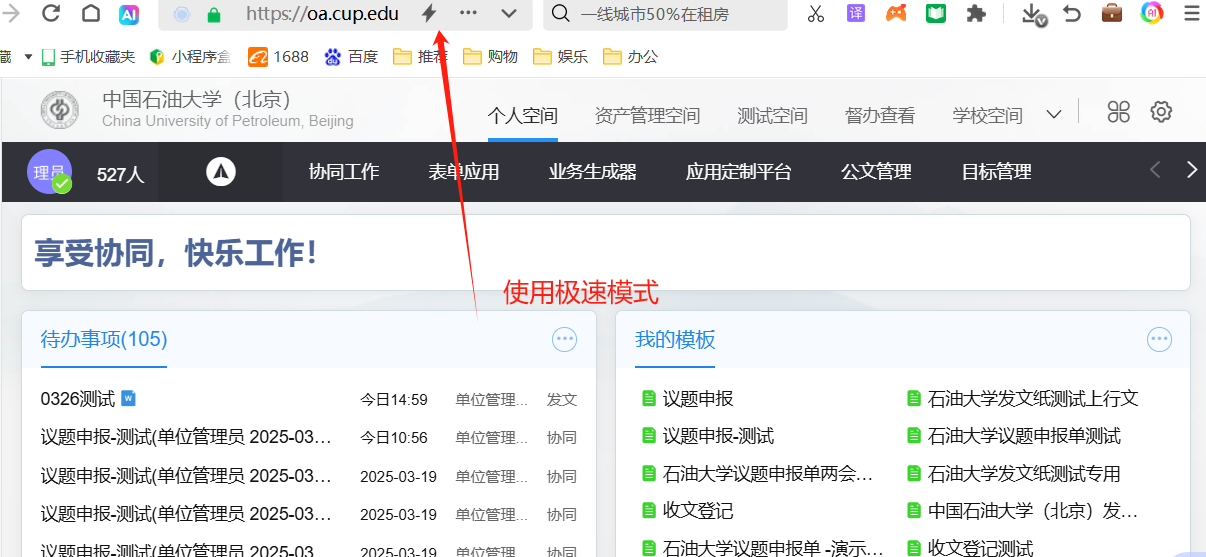
Task: Open the extensions puzzle icon
Action: 976,14
